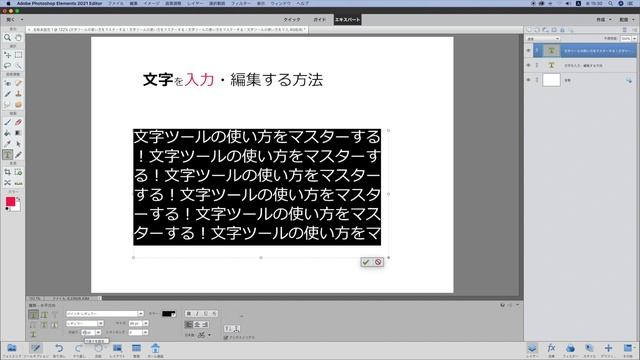640x360 pixels.
Task: Select the Sponge tool
Action: 18,104
